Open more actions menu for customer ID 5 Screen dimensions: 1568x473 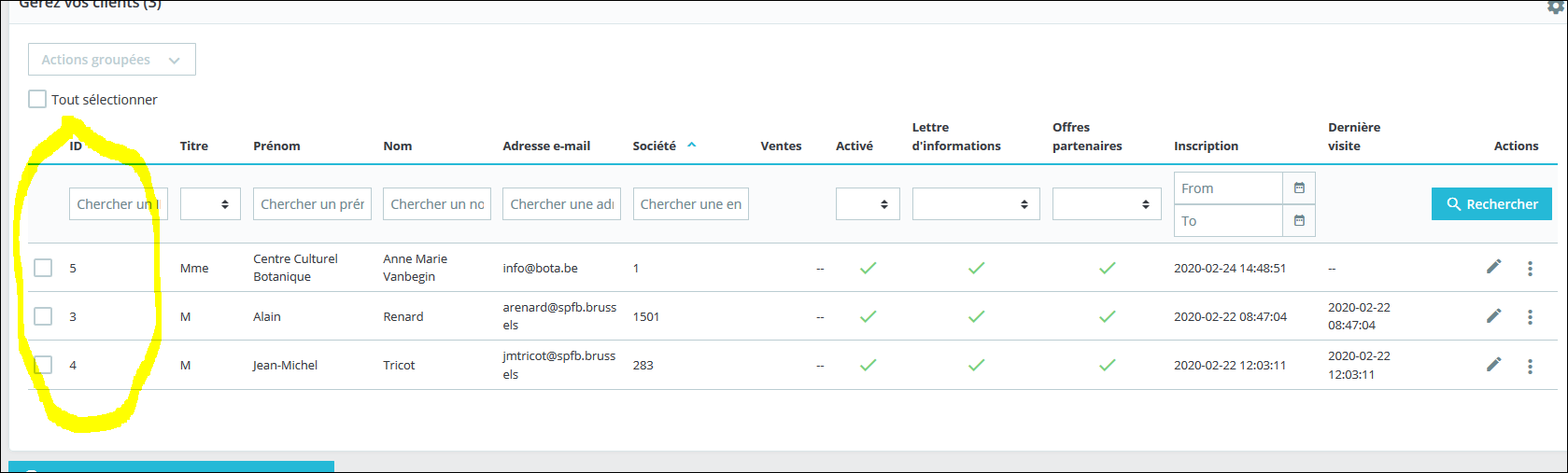tap(1530, 269)
